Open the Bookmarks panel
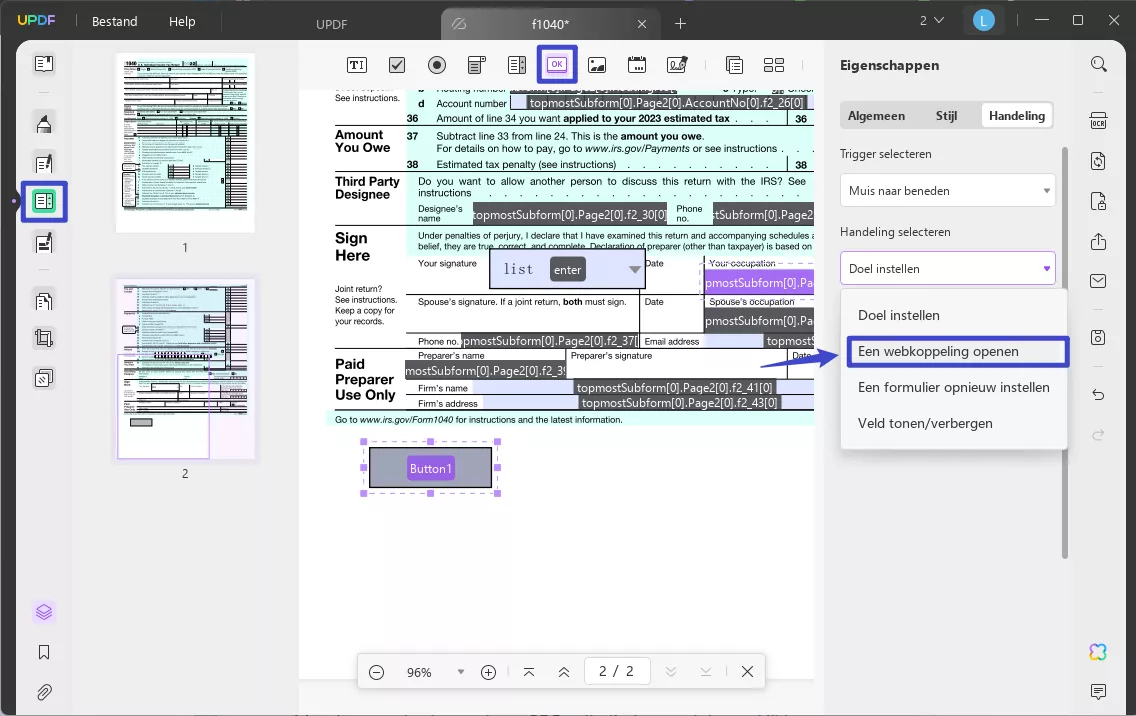This screenshot has width=1136, height=716. click(43, 652)
